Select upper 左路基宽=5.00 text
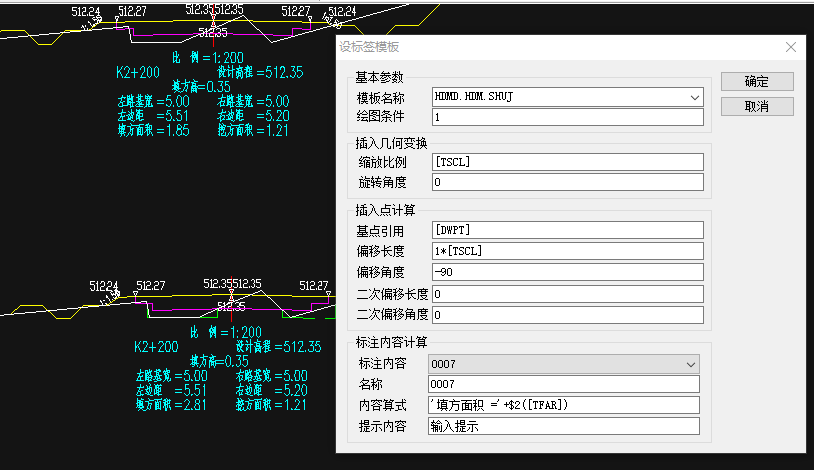Viewport: 814px width, 470px height. [x=154, y=101]
